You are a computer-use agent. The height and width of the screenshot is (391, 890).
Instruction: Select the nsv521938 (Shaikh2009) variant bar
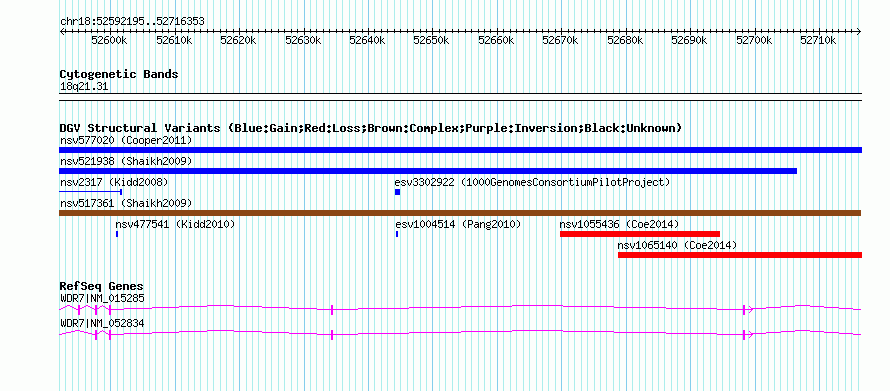[428, 171]
